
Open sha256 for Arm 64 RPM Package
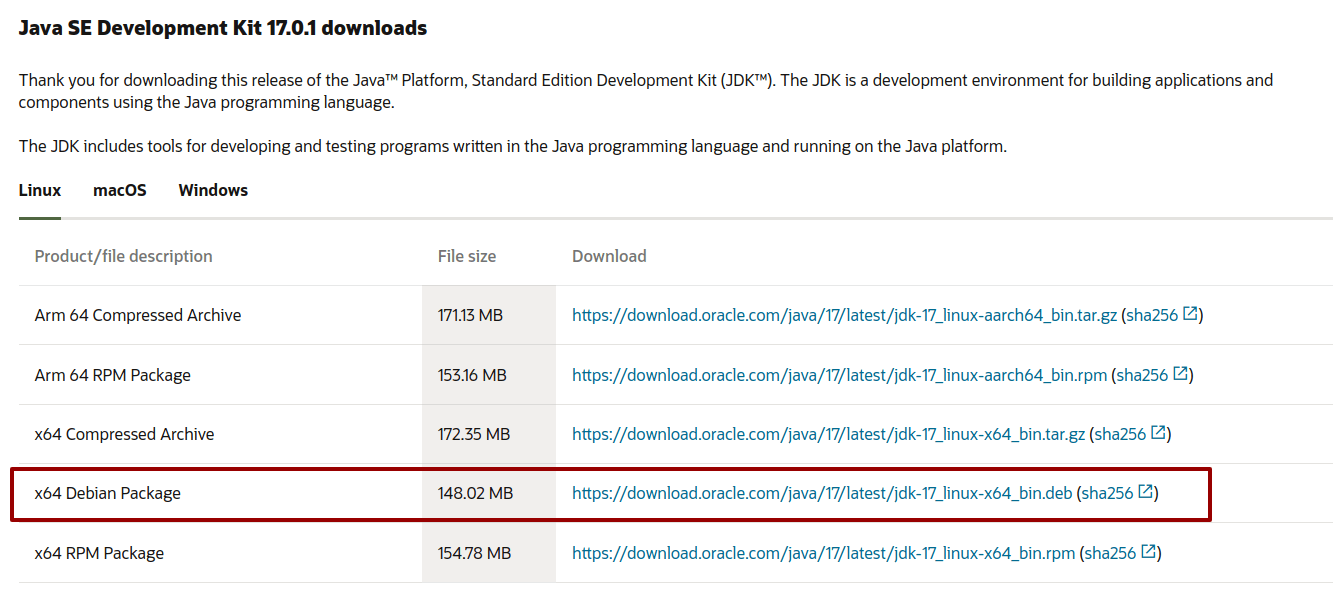(1143, 375)
